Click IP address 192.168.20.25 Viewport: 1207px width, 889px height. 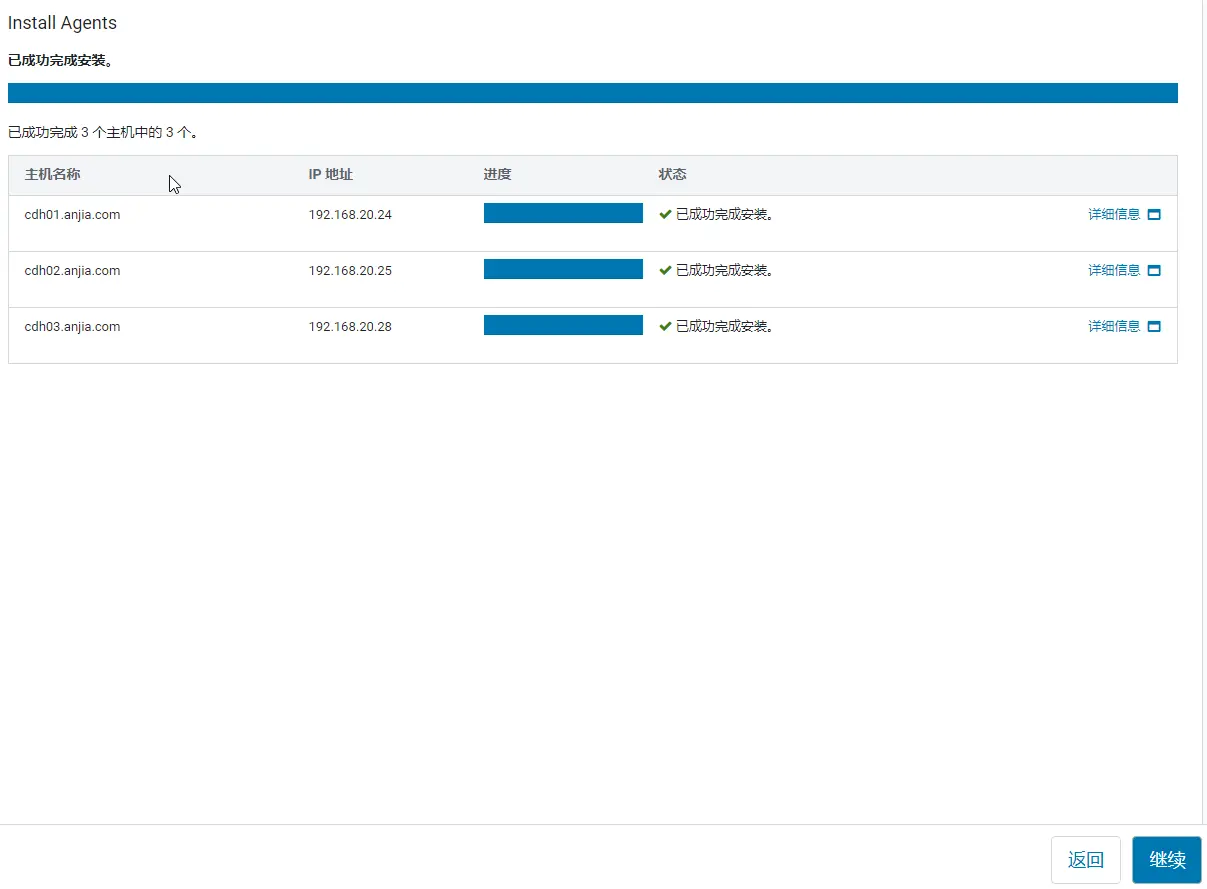click(350, 270)
